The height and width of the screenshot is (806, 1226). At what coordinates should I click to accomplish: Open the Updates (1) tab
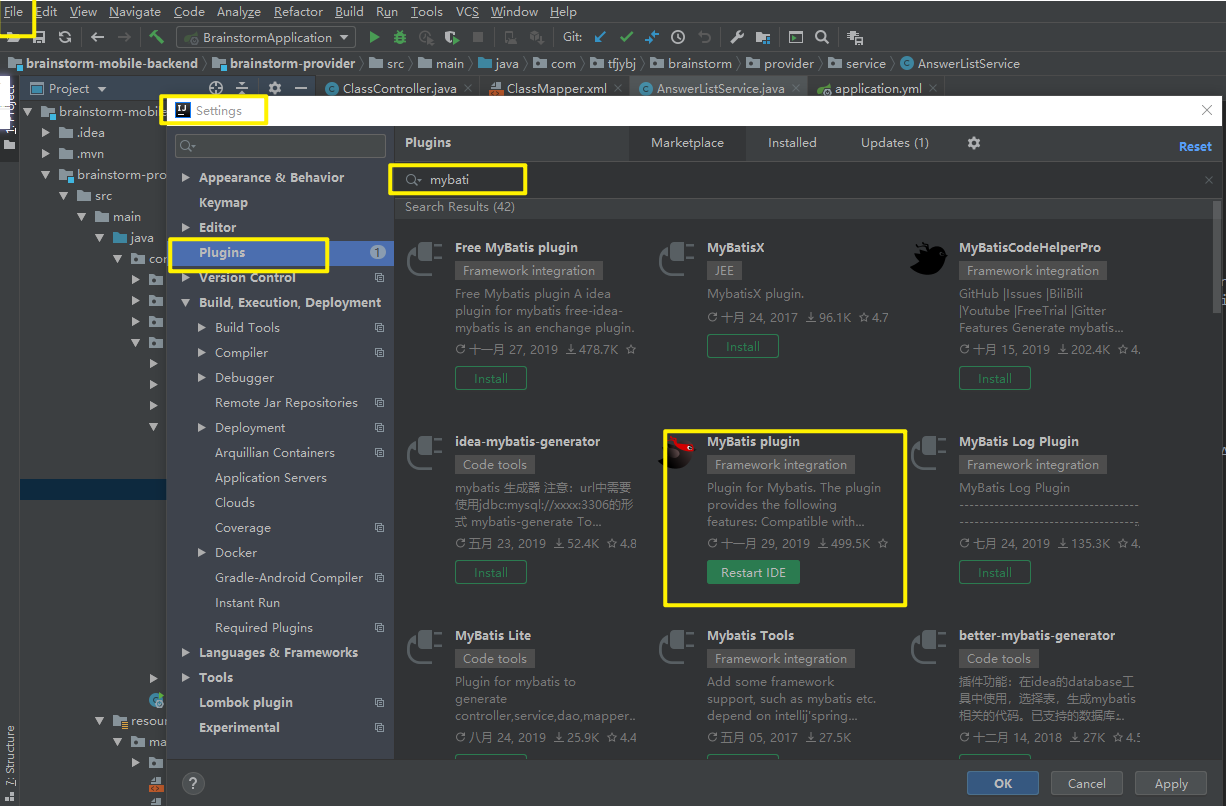[895, 143]
